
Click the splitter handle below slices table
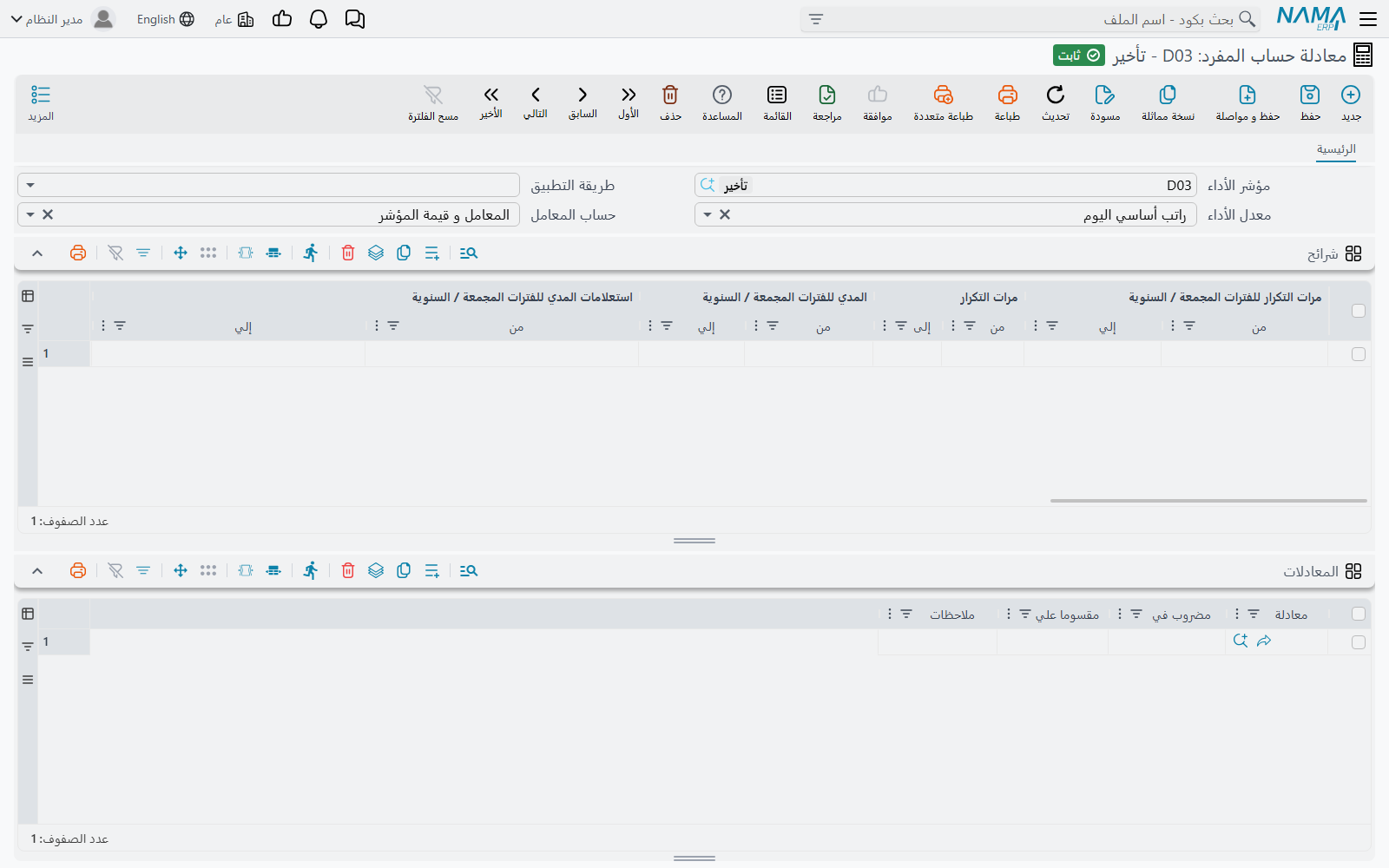tap(694, 541)
